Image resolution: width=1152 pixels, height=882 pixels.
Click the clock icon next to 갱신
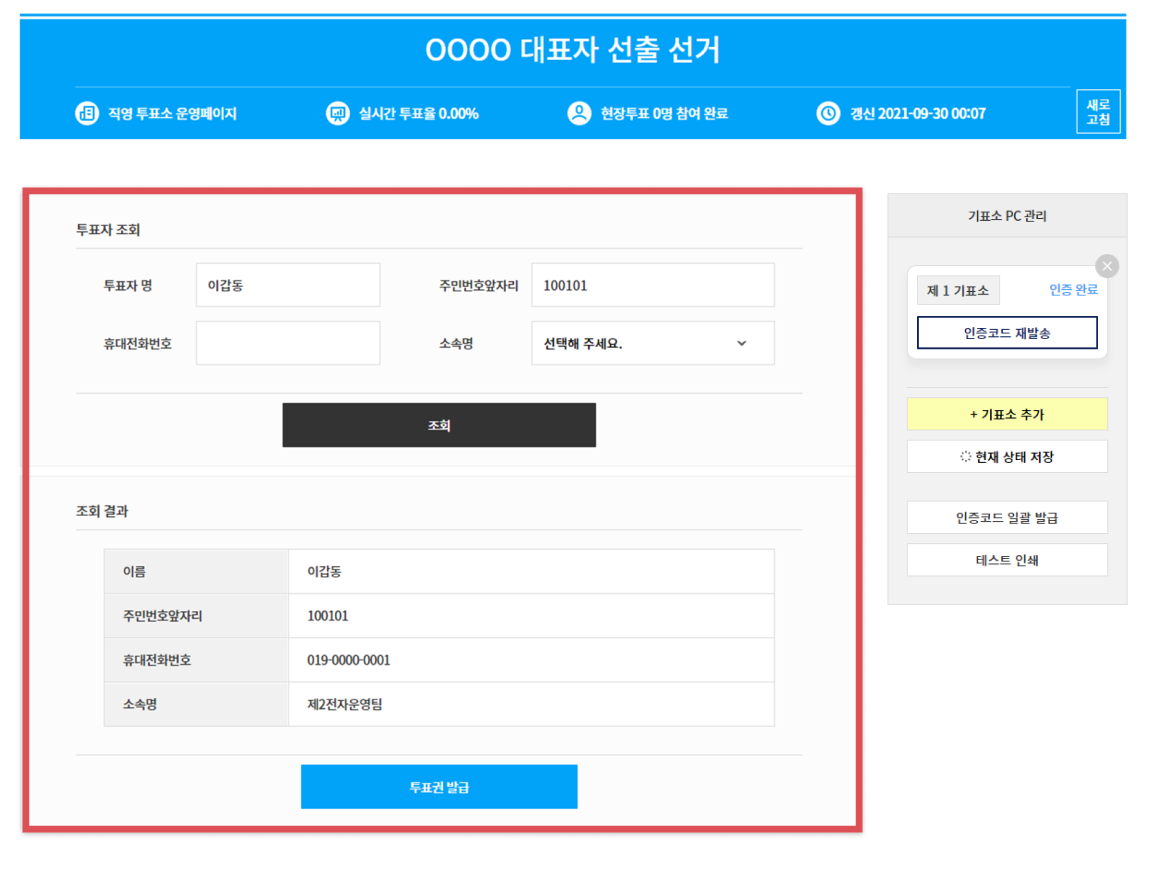(828, 113)
